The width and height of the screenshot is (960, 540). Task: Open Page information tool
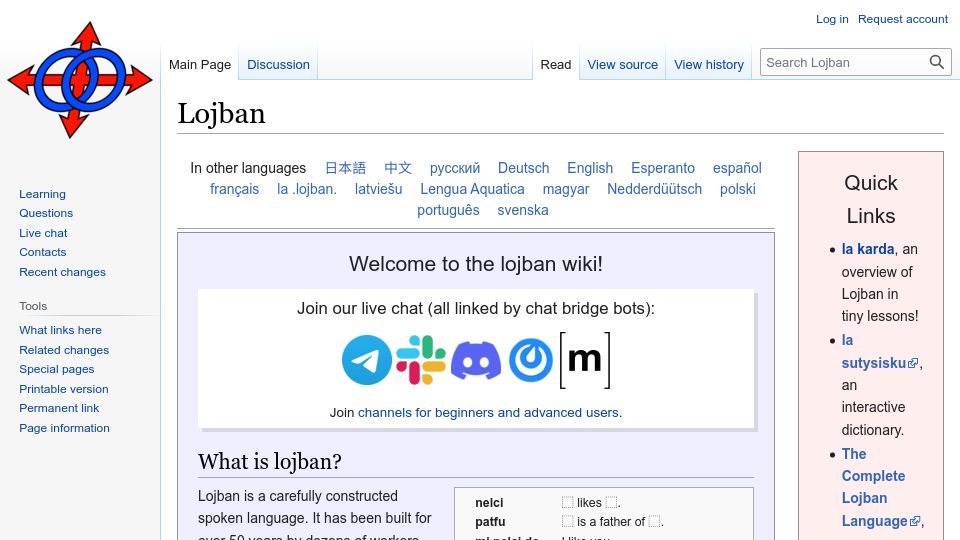coord(64,428)
